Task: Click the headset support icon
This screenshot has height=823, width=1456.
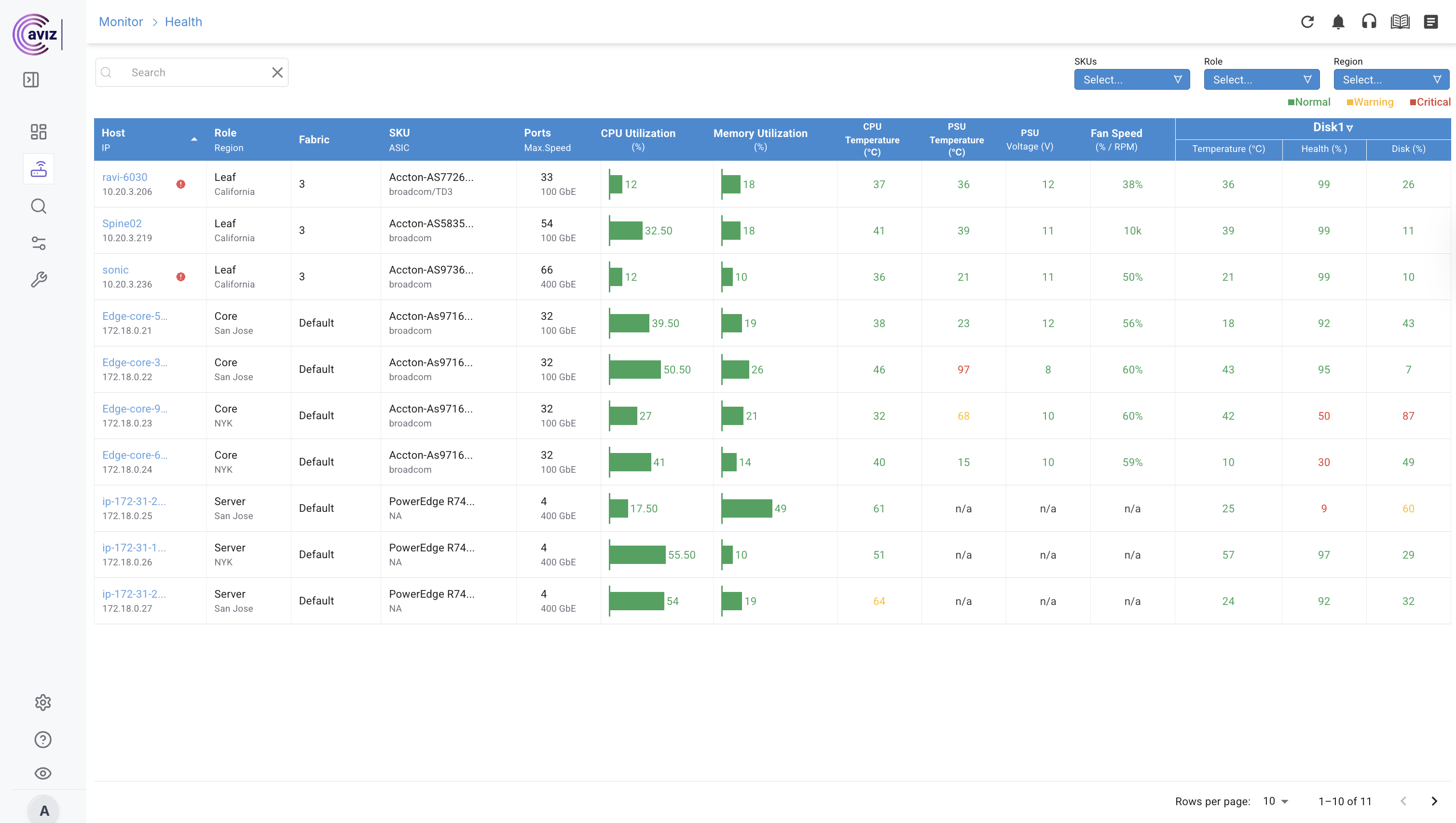Action: tap(1369, 22)
